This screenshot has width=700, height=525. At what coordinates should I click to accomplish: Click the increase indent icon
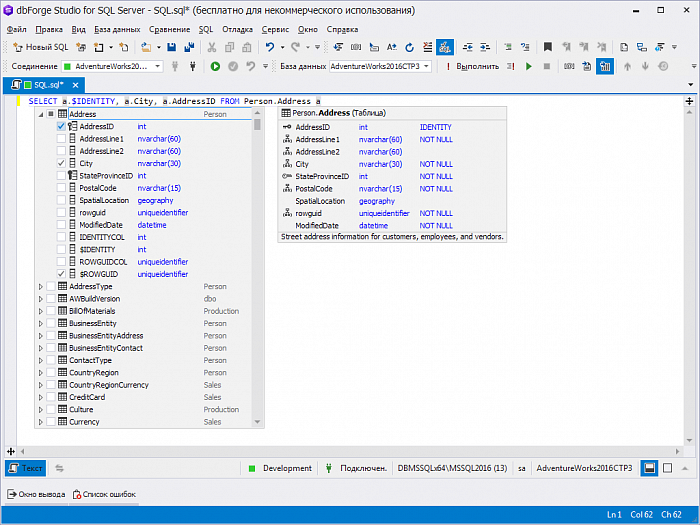485,47
